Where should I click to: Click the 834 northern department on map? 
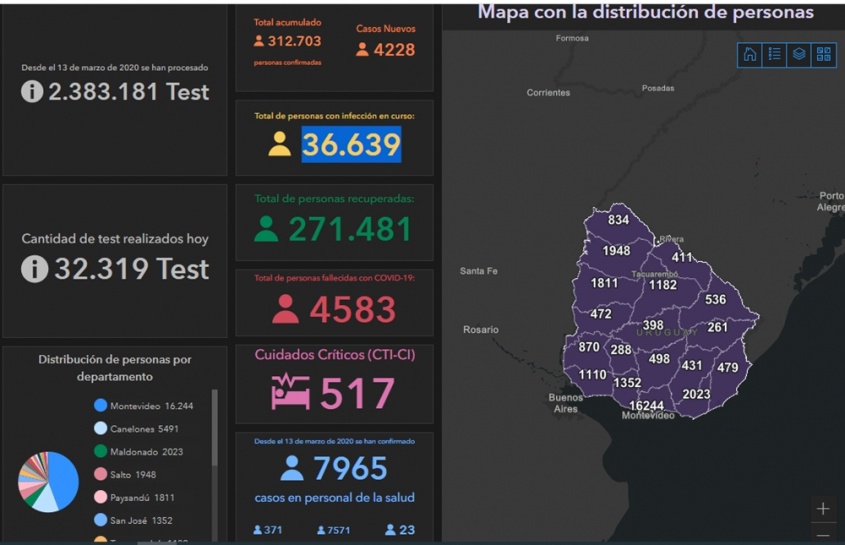tap(618, 220)
